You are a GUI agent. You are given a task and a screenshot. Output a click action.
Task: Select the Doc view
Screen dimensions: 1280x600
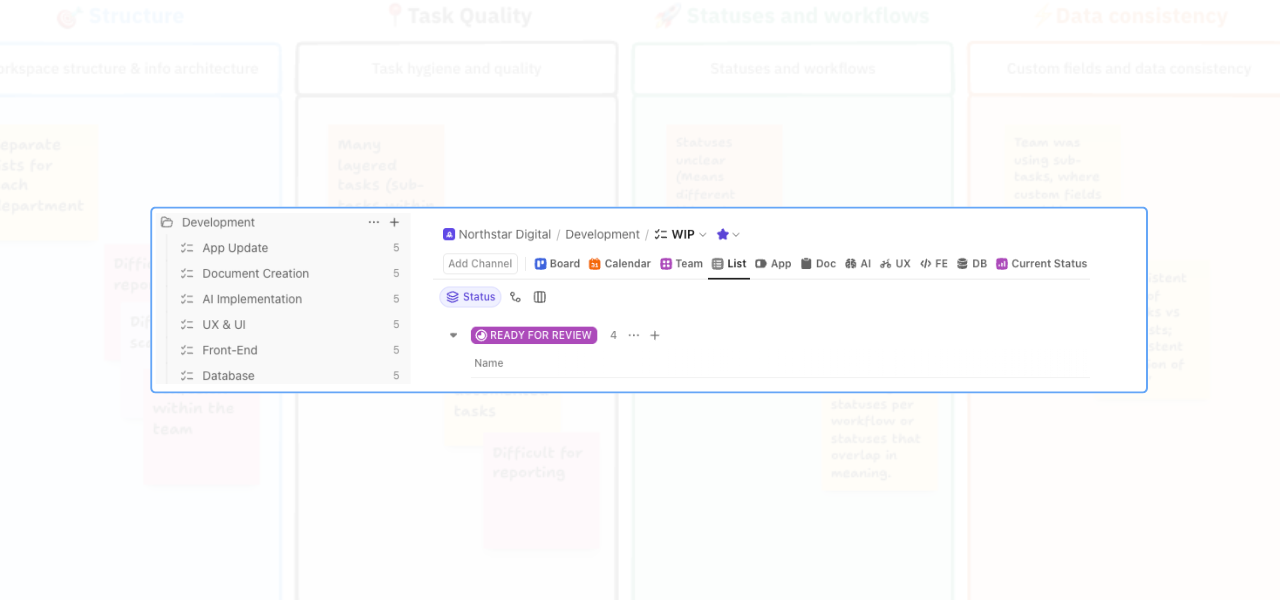click(x=818, y=263)
